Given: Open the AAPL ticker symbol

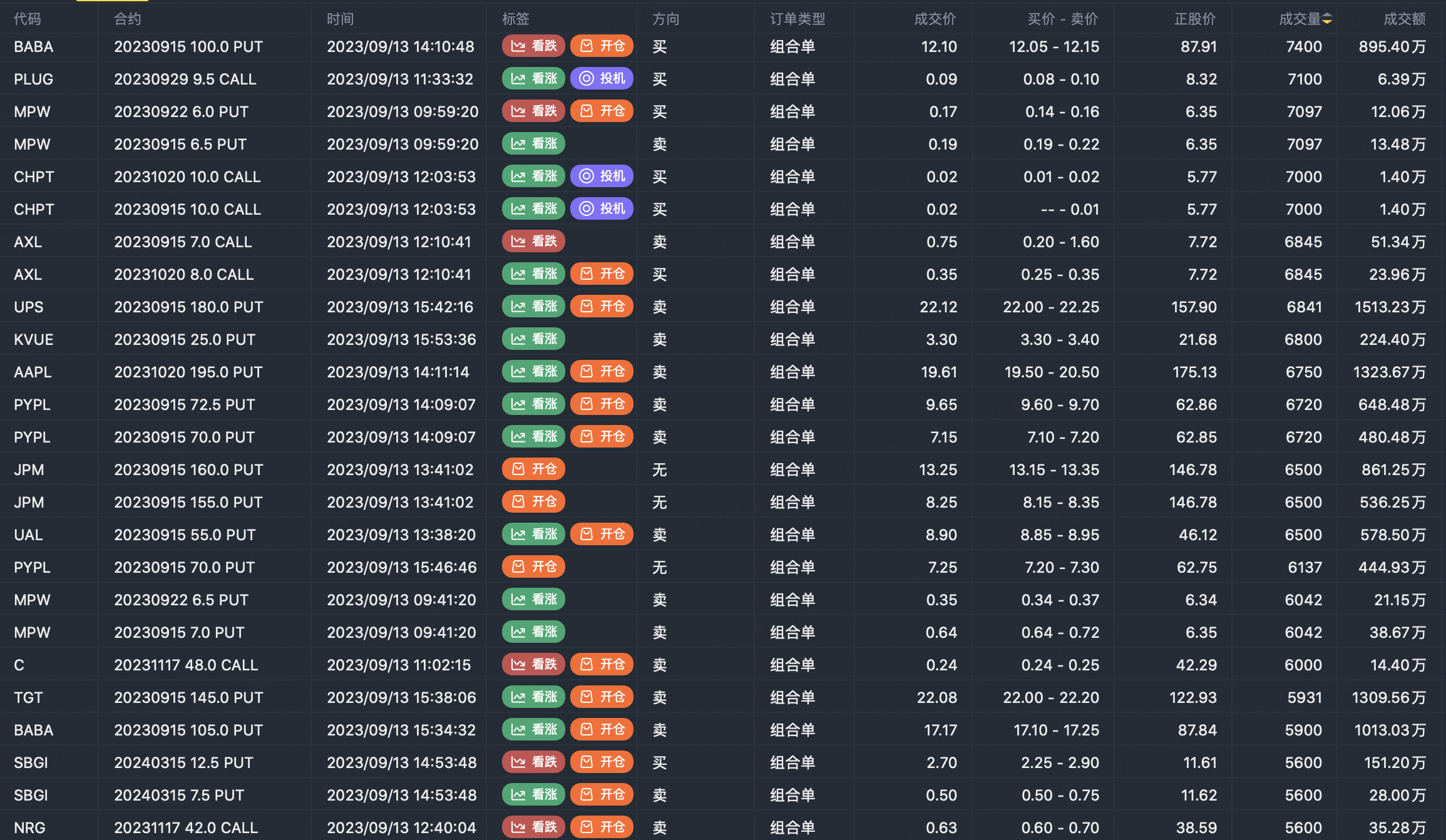Looking at the screenshot, I should click(x=33, y=372).
